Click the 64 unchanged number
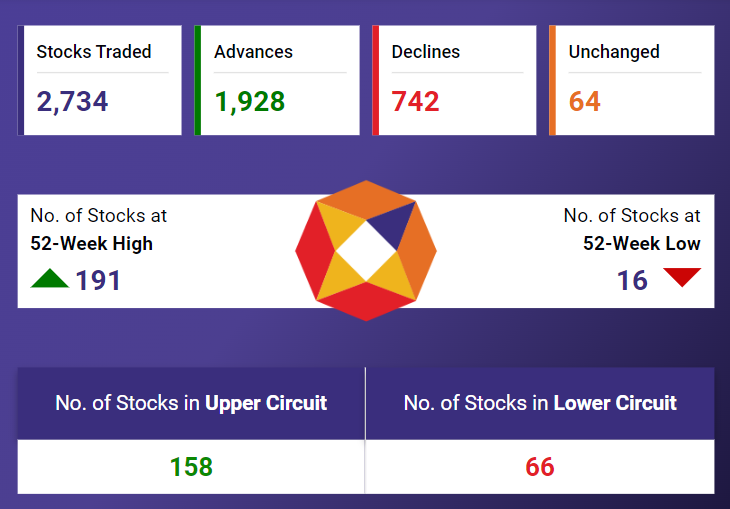730x509 pixels. [585, 101]
